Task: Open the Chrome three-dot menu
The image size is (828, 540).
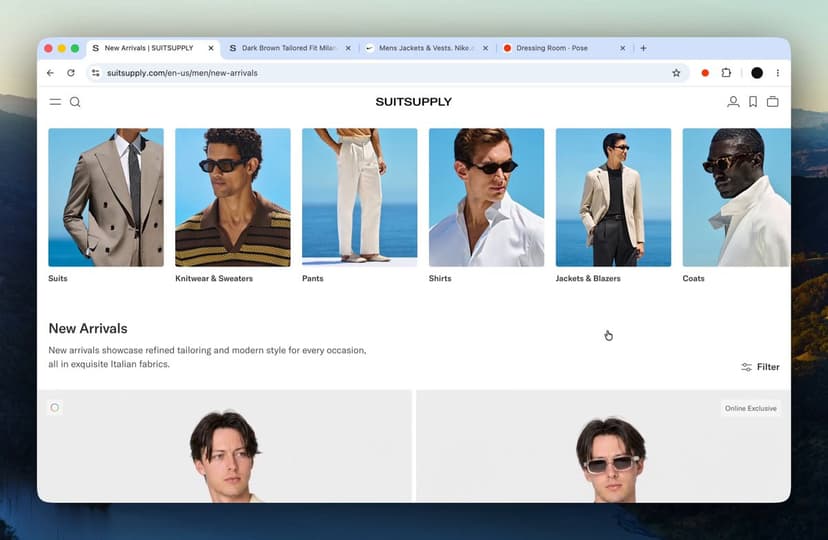Action: [777, 73]
